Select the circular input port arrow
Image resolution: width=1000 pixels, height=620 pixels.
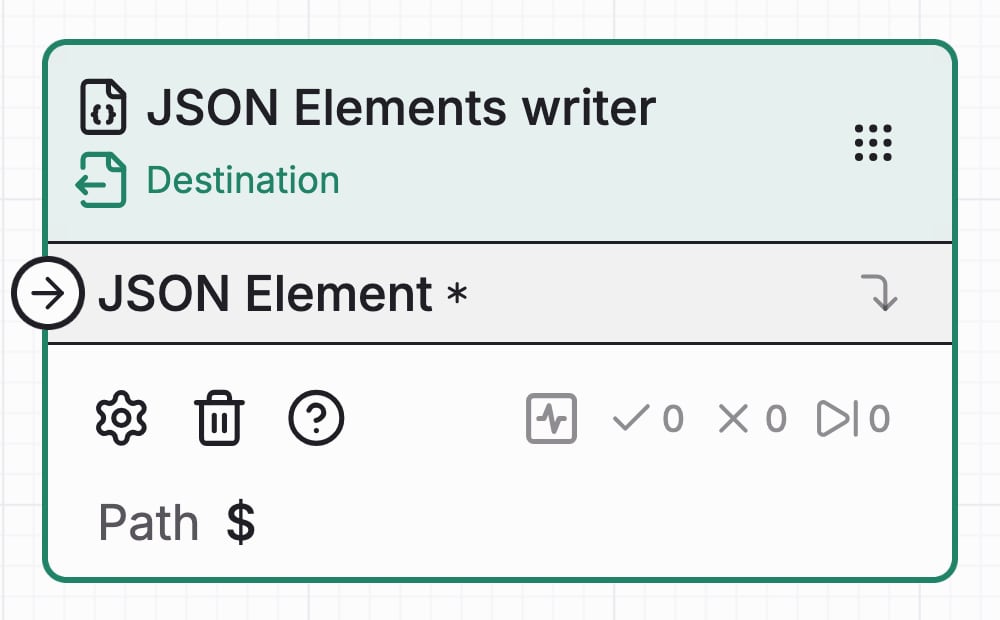point(48,293)
